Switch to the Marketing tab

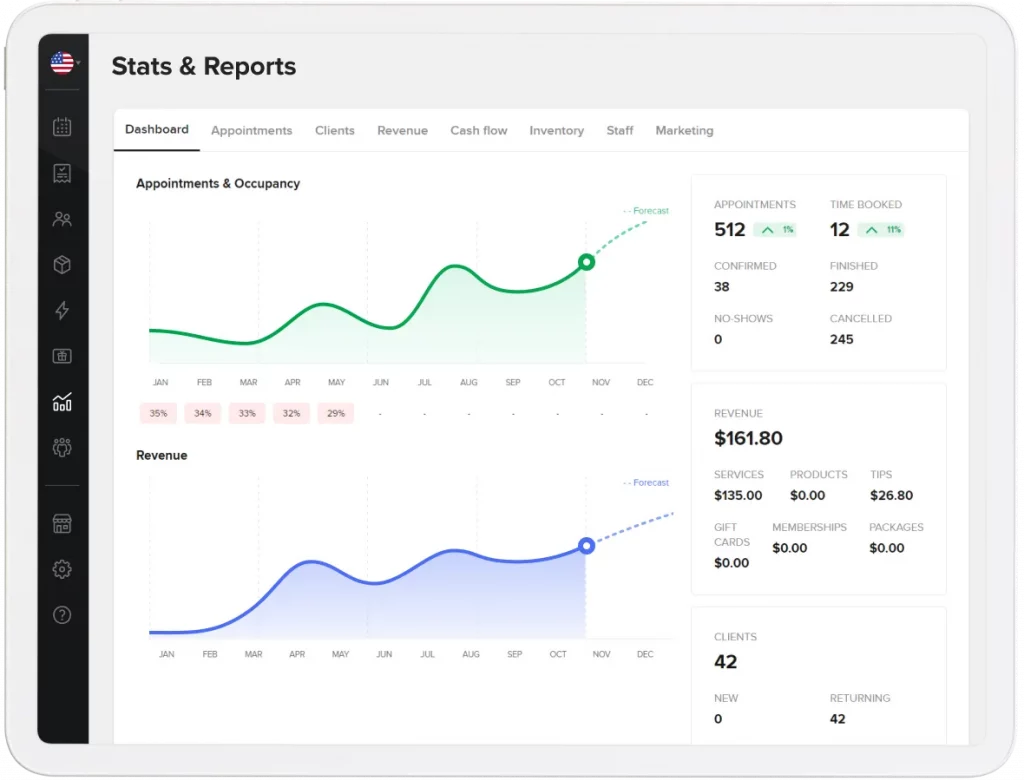click(684, 130)
